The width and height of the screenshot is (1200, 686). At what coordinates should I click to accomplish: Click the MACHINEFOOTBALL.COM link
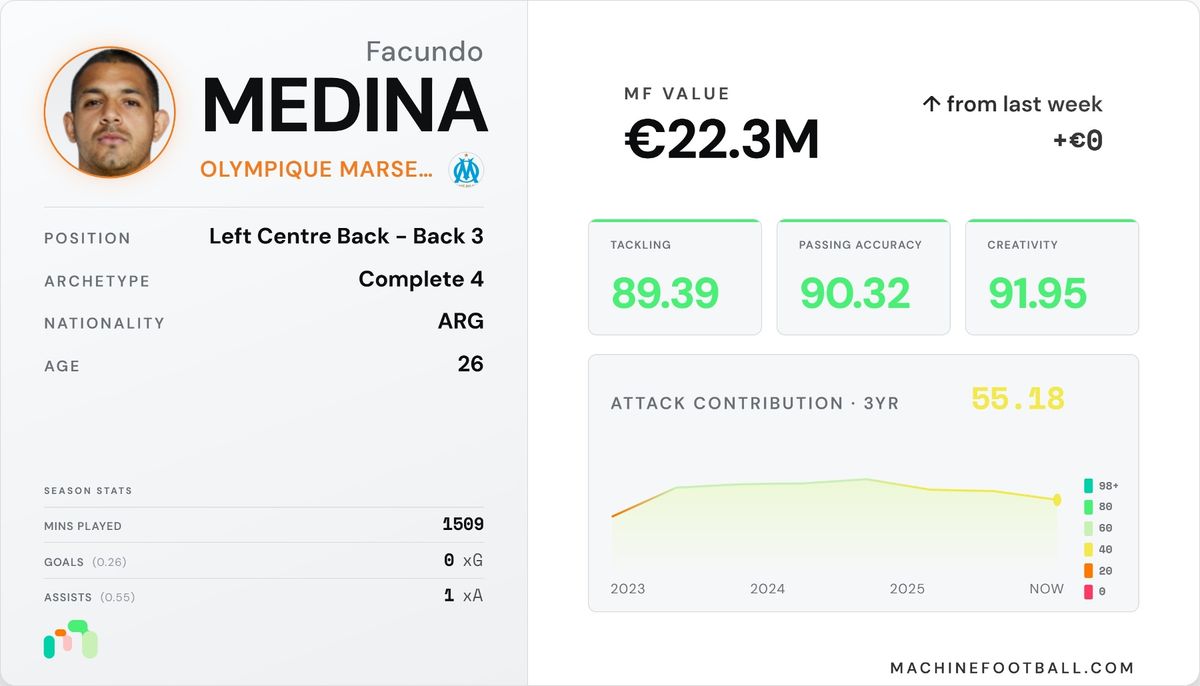[1012, 668]
